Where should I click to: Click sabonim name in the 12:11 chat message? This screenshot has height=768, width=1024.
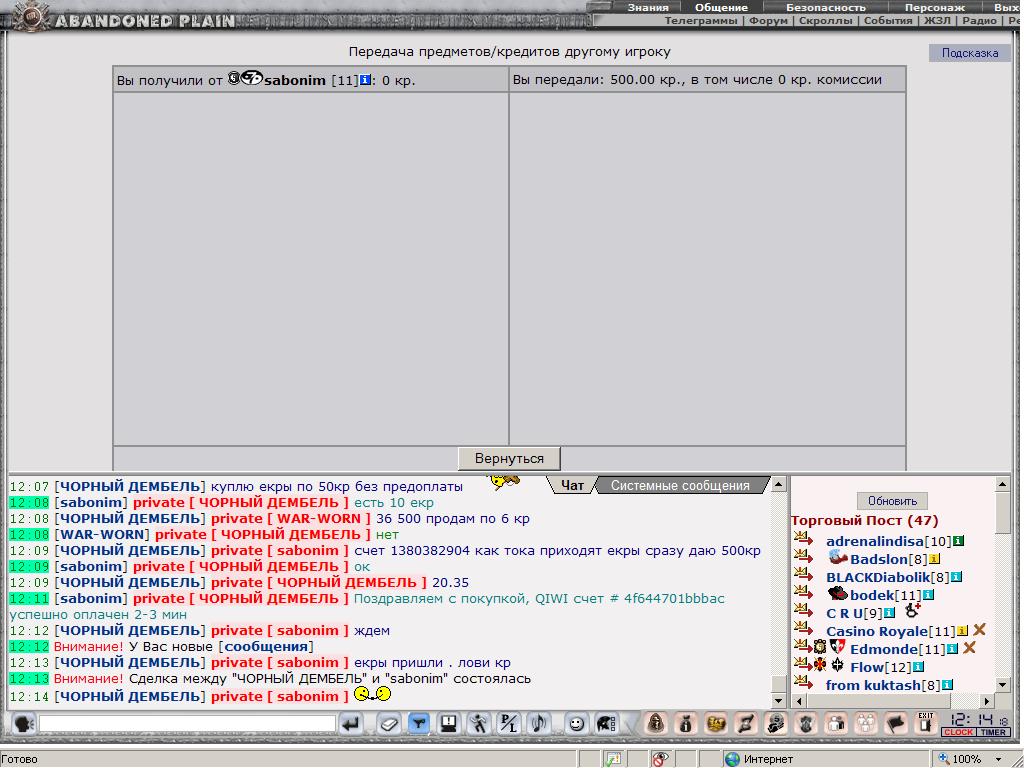[x=91, y=598]
